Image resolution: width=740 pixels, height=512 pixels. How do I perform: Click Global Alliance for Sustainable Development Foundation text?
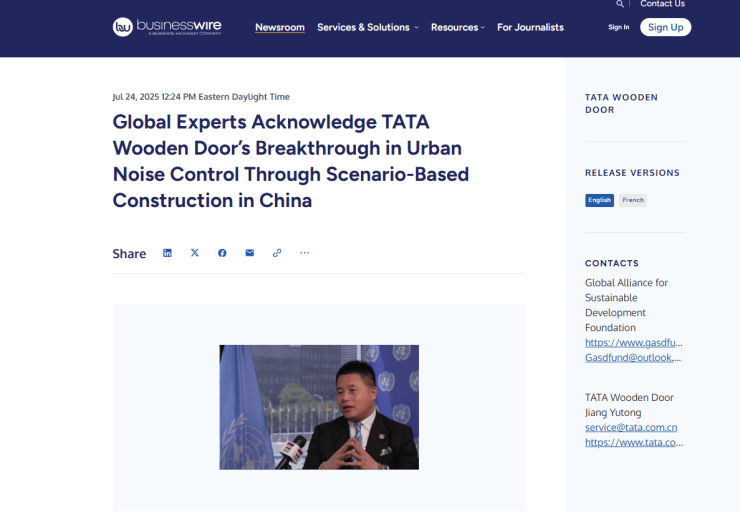tap(626, 305)
